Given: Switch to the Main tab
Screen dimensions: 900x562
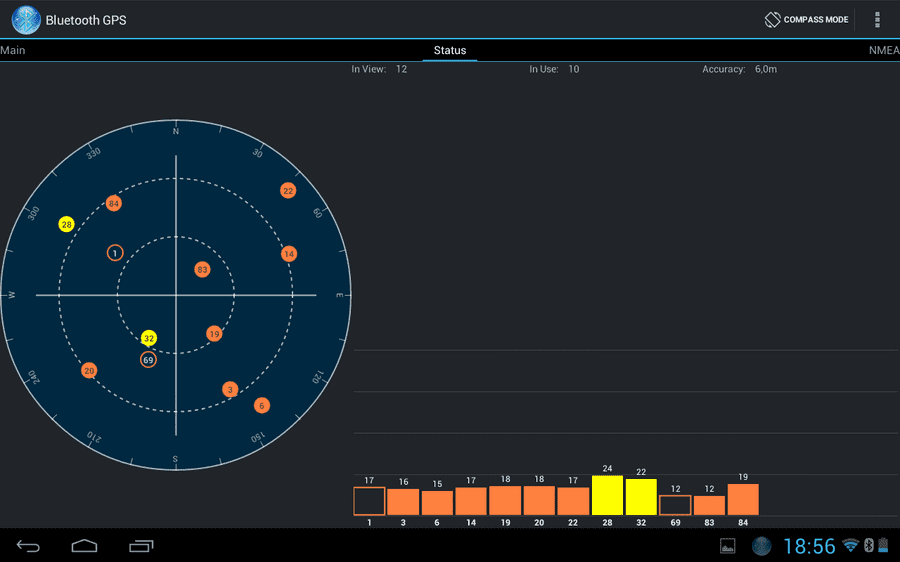Looking at the screenshot, I should 13,51.
